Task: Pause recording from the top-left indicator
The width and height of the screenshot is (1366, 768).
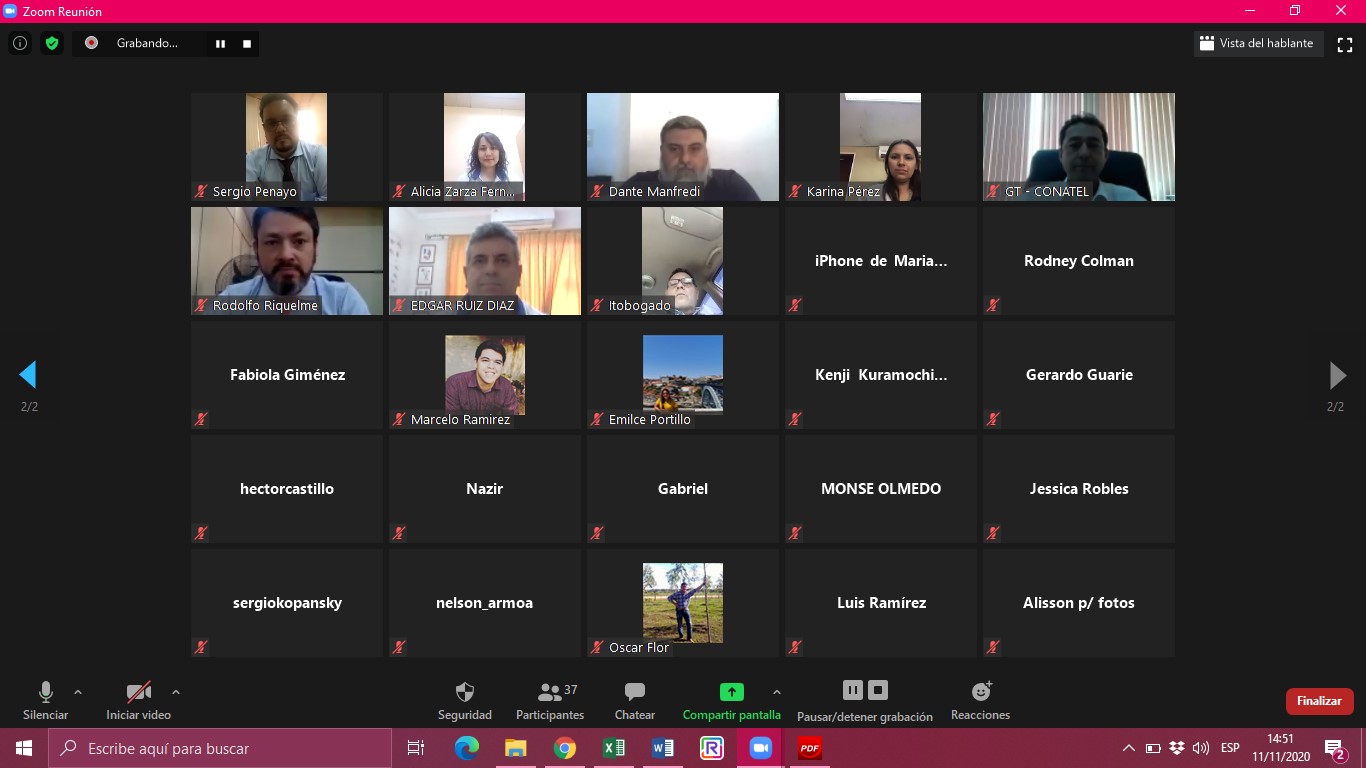Action: coord(220,43)
